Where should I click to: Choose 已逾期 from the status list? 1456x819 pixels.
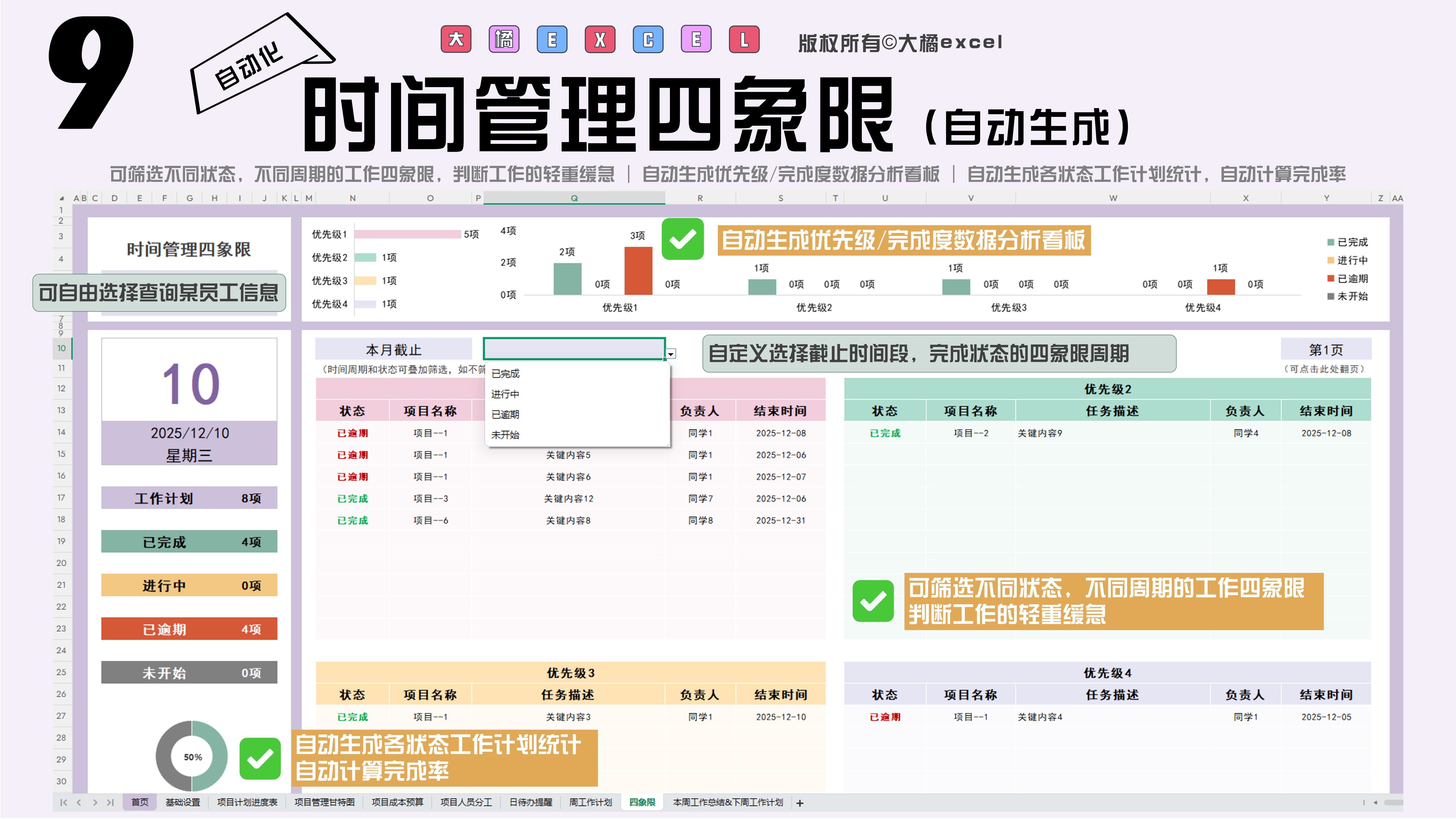(x=505, y=414)
